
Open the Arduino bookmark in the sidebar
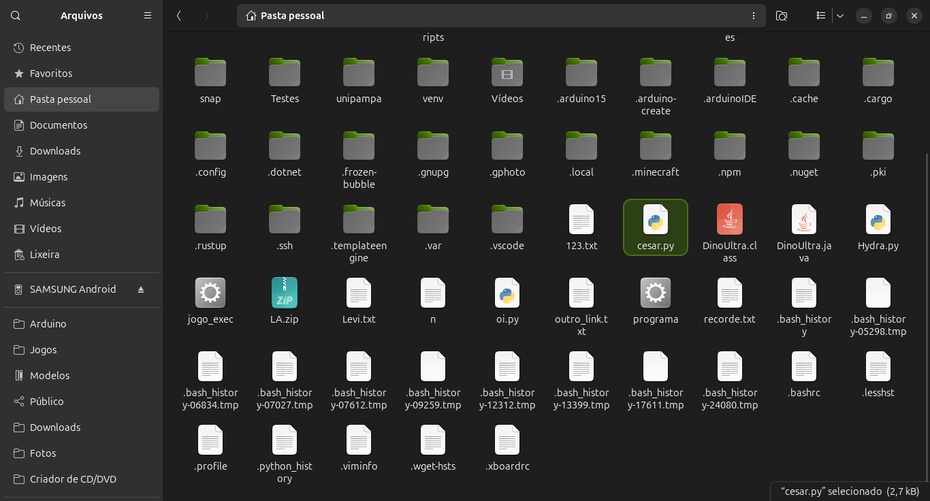pyautogui.click(x=81, y=324)
